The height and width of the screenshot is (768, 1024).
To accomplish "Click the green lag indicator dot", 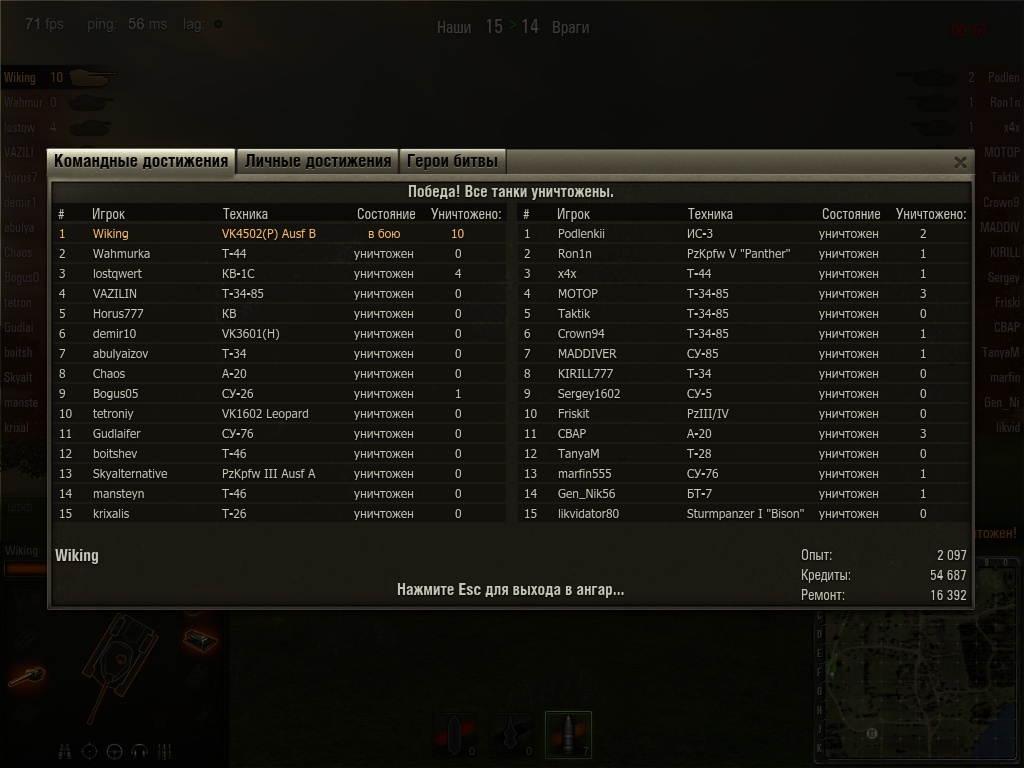I will click(x=218, y=24).
